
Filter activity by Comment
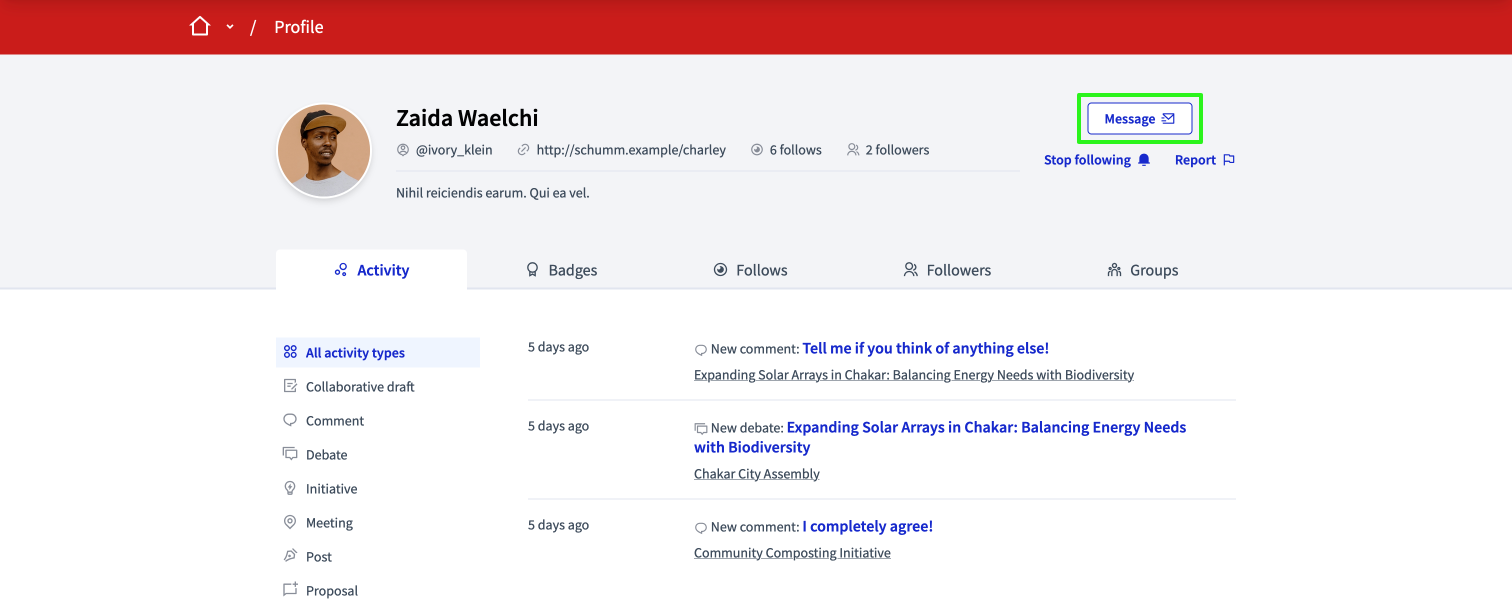pos(334,421)
